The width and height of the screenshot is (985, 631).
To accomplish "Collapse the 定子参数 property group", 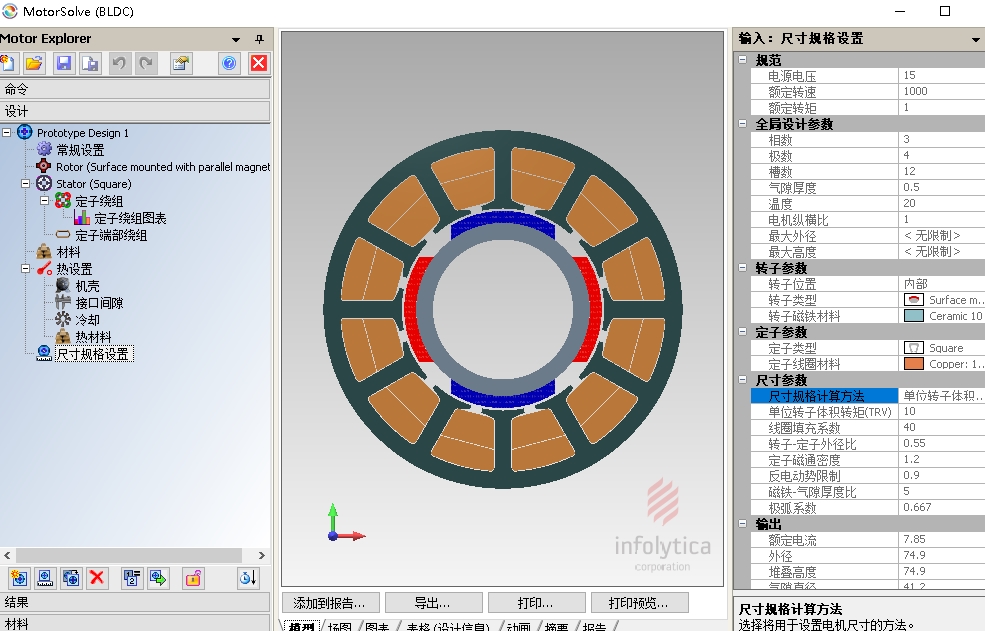I will [x=743, y=332].
